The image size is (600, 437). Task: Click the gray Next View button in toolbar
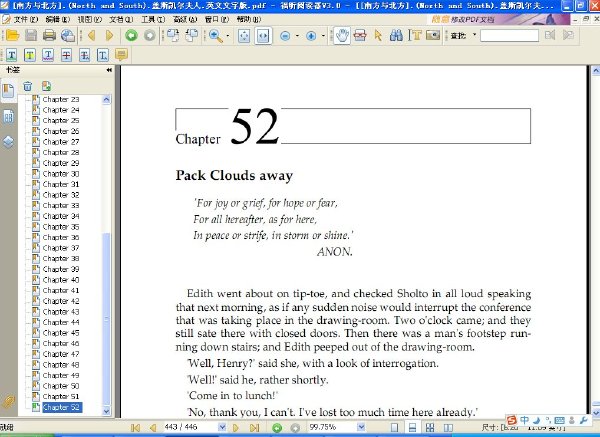pos(150,36)
